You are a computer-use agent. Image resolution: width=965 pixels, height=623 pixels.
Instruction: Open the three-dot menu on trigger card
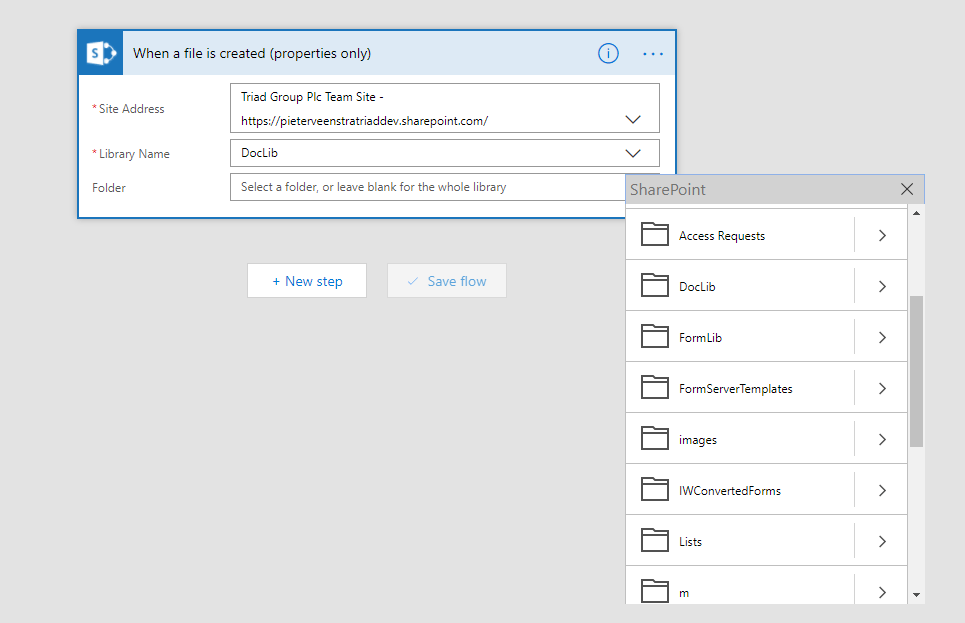653,54
